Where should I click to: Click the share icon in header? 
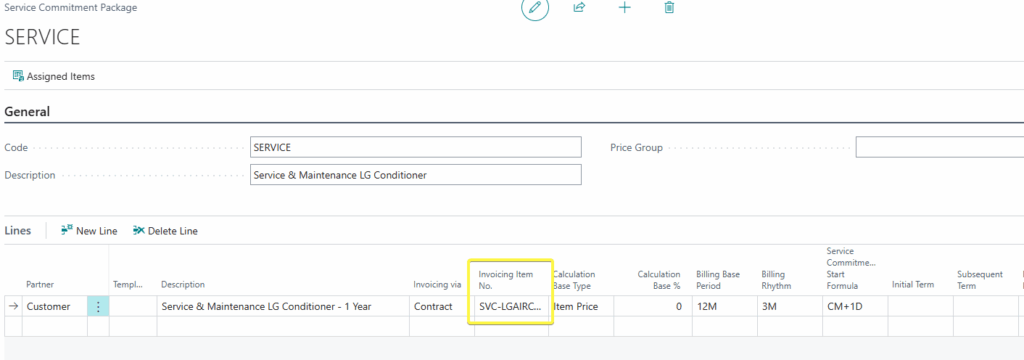tap(579, 8)
